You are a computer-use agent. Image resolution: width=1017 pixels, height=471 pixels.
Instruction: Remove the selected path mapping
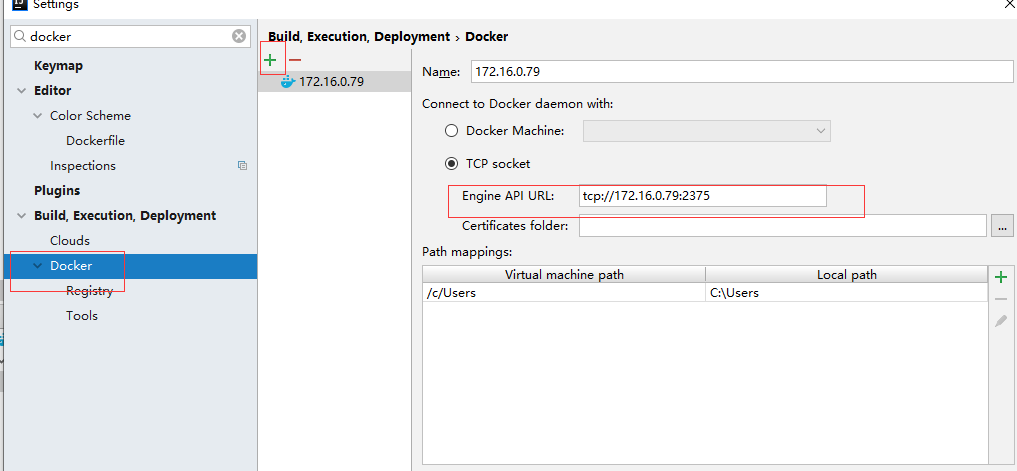(x=1000, y=299)
